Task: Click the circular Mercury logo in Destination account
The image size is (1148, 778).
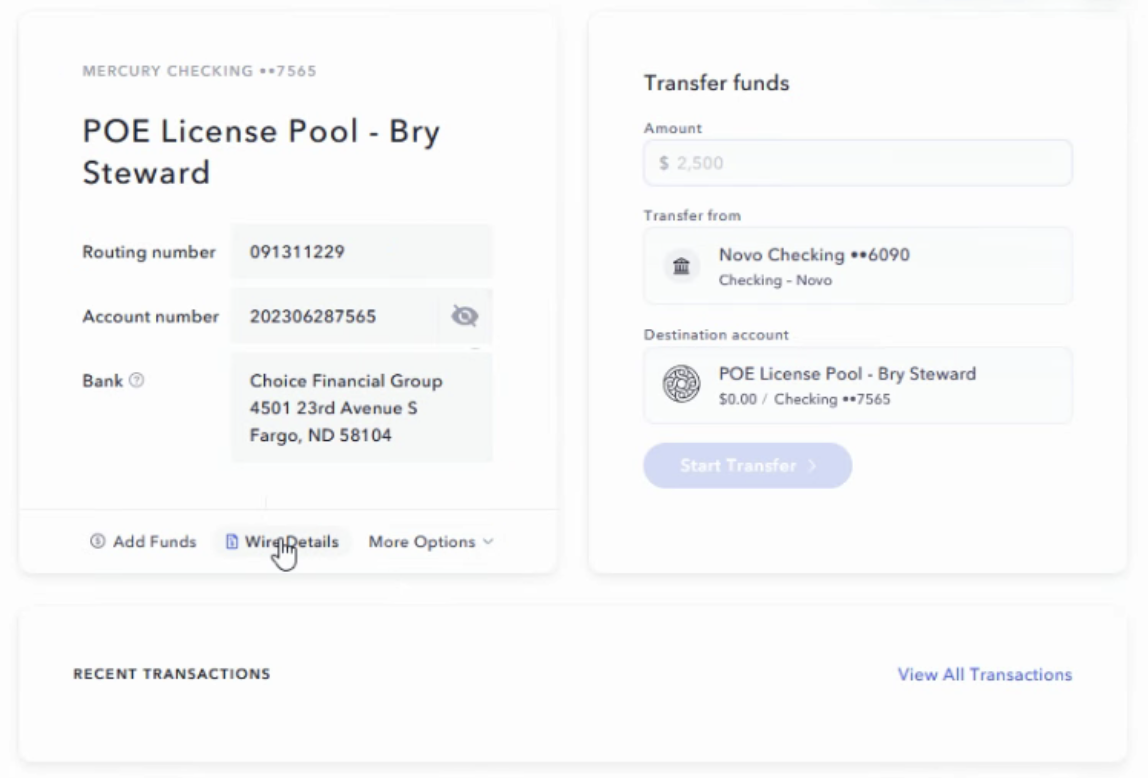Action: (681, 385)
